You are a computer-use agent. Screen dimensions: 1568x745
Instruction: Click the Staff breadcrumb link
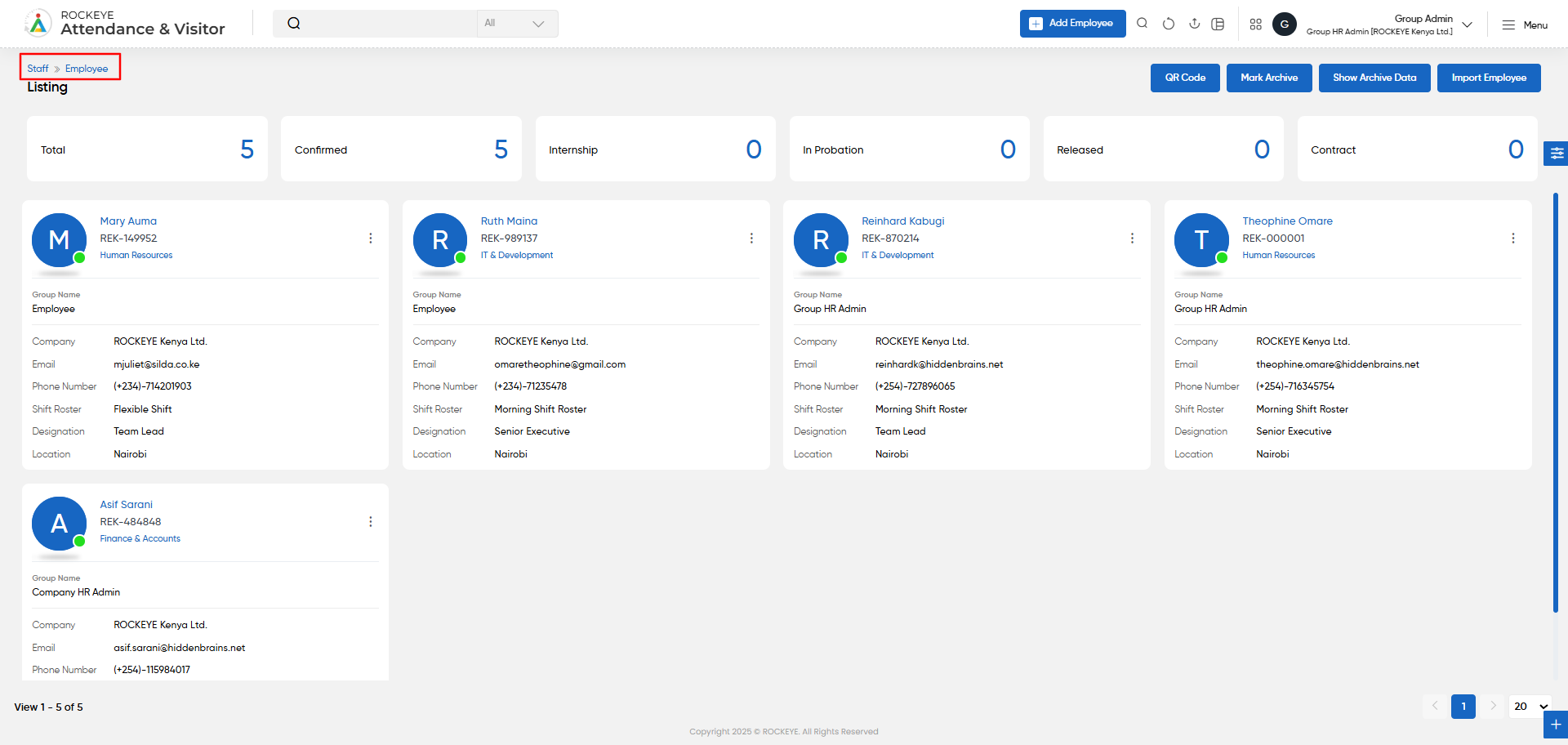coord(38,69)
